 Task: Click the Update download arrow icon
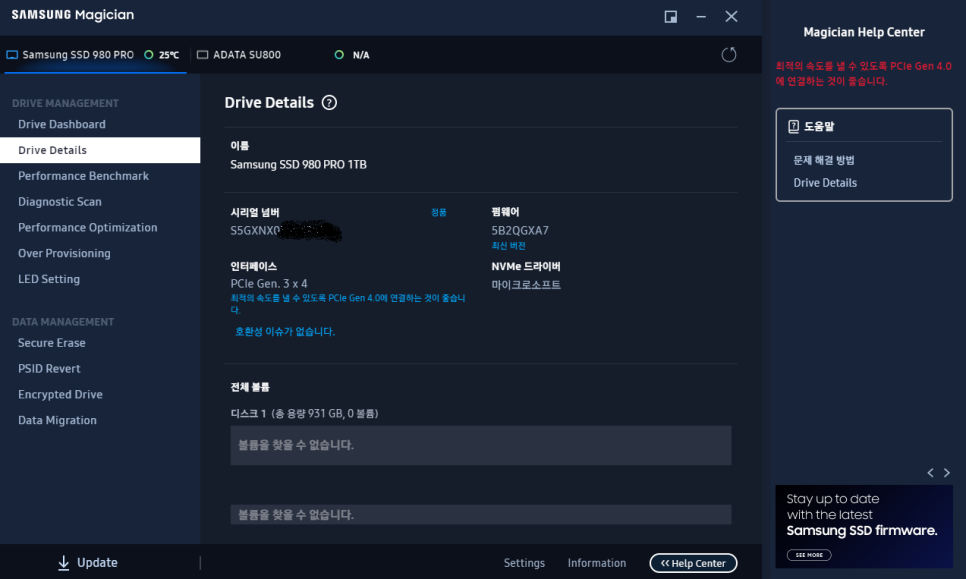coord(63,563)
